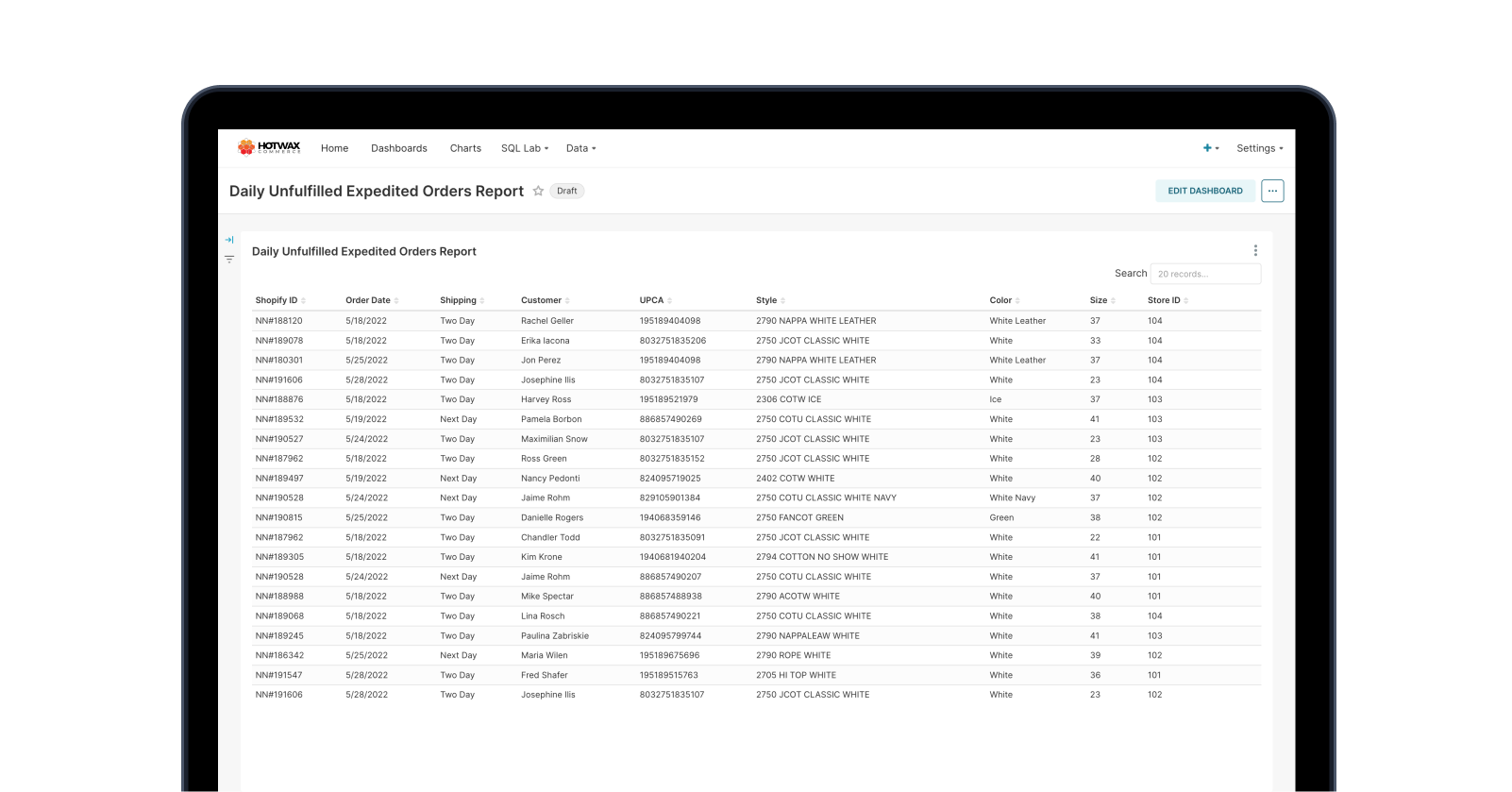Viewport: 1512px width, 792px height.
Task: Click the filter funnel icon
Action: pos(229,260)
